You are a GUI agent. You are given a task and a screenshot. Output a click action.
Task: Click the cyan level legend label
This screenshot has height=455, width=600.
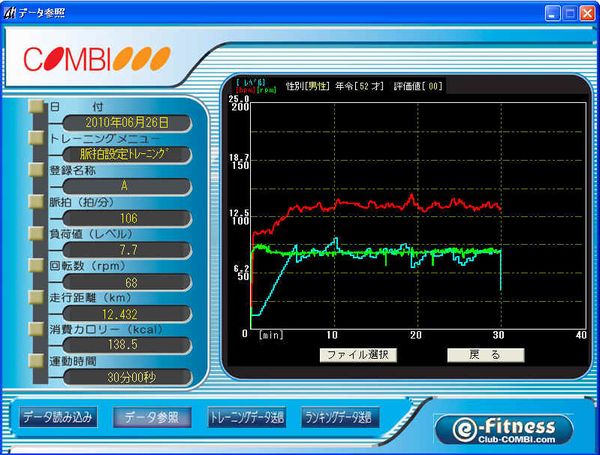tap(251, 82)
